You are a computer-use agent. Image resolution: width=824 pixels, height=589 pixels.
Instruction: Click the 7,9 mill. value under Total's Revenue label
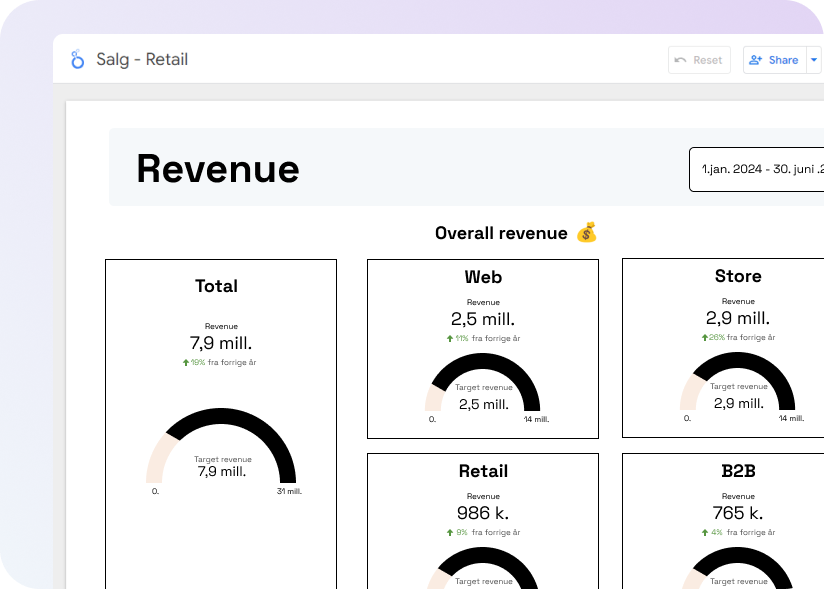click(x=221, y=343)
